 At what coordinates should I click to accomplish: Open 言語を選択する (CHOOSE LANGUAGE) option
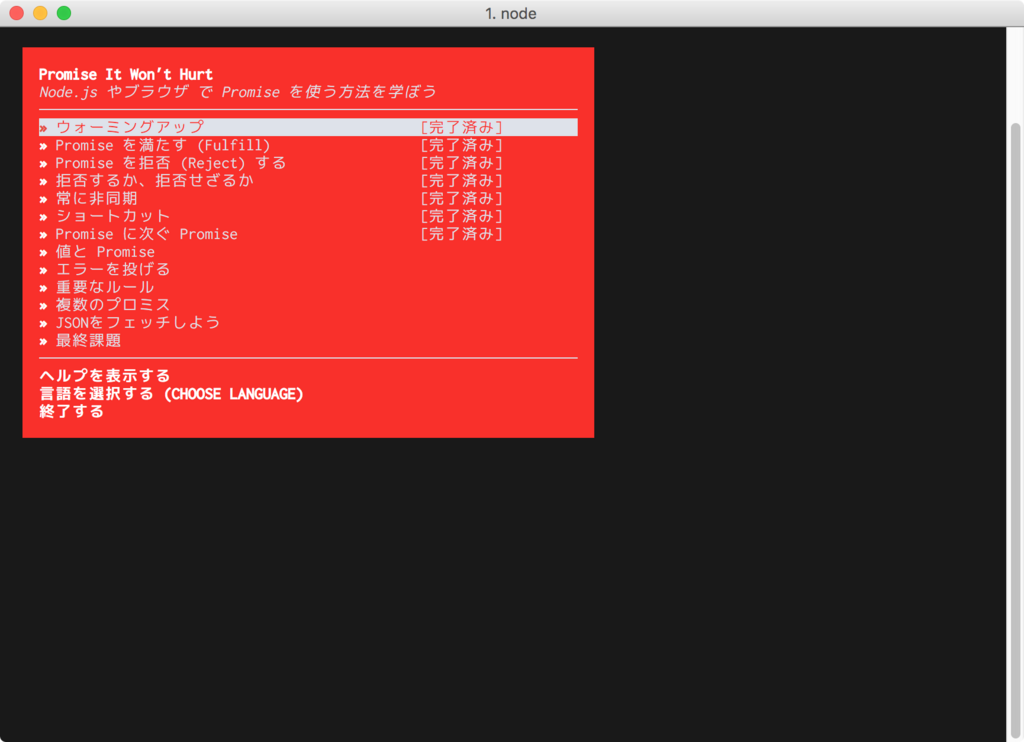click(171, 393)
